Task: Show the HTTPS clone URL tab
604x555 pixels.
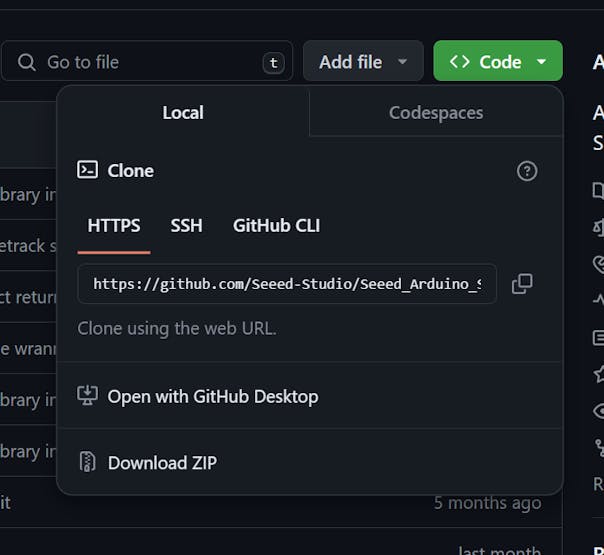Action: pos(114,226)
